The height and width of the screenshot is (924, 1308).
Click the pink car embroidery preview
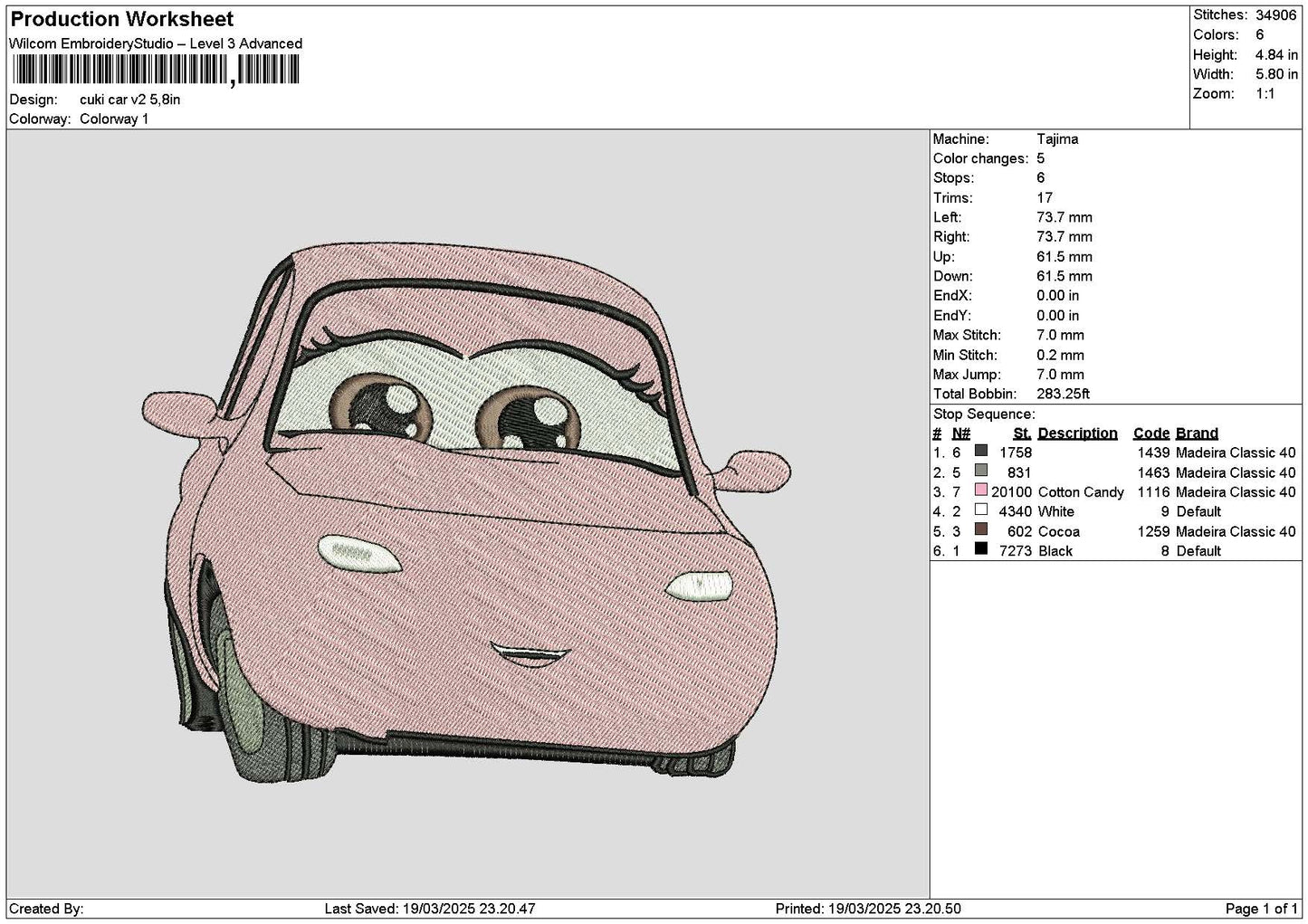click(x=467, y=514)
